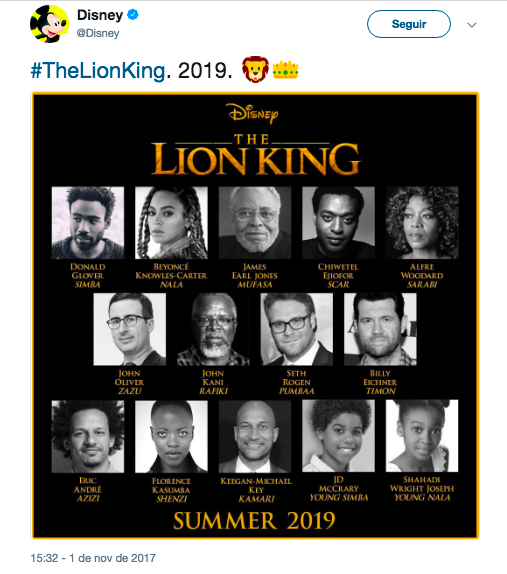Click the John Oliver Zazu photo

(130, 329)
